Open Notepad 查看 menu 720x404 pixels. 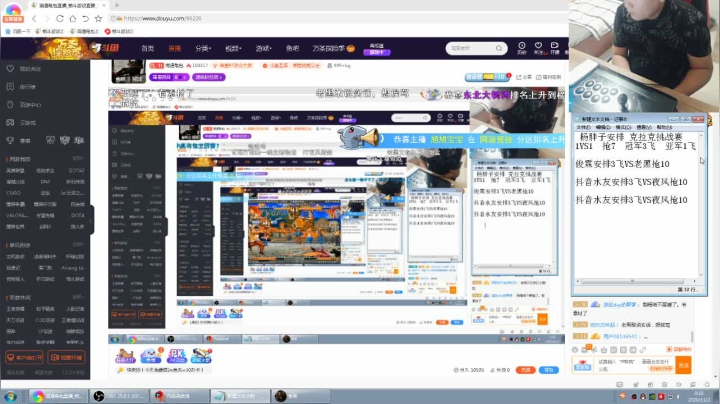point(644,127)
